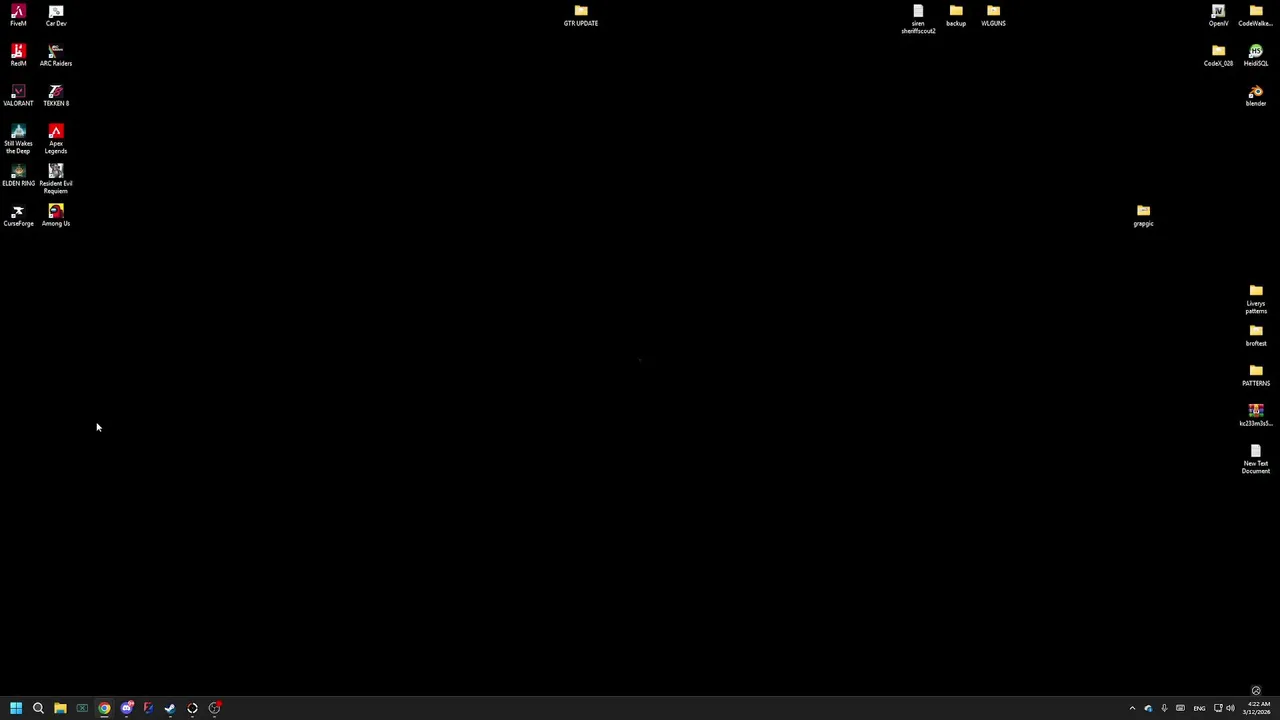Select Resident Evil Requiem shortcut
This screenshot has width=1280, height=720.
(56, 179)
